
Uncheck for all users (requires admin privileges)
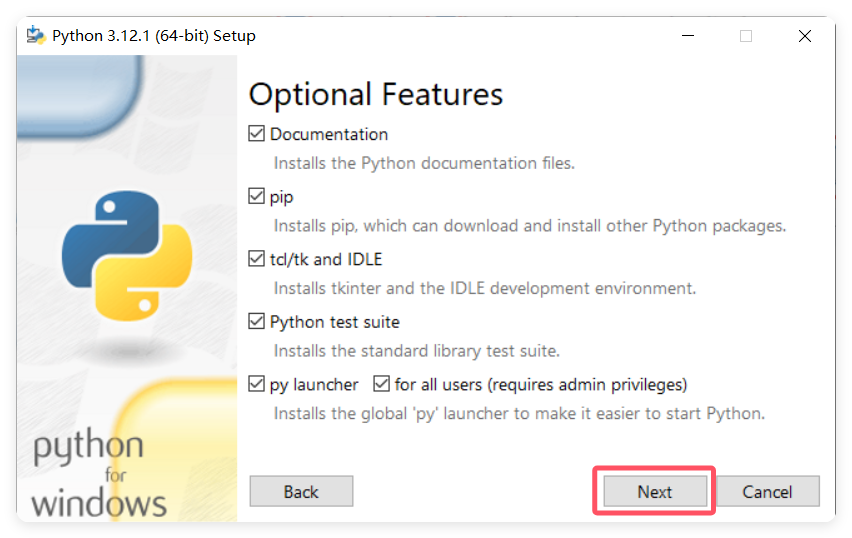click(381, 384)
